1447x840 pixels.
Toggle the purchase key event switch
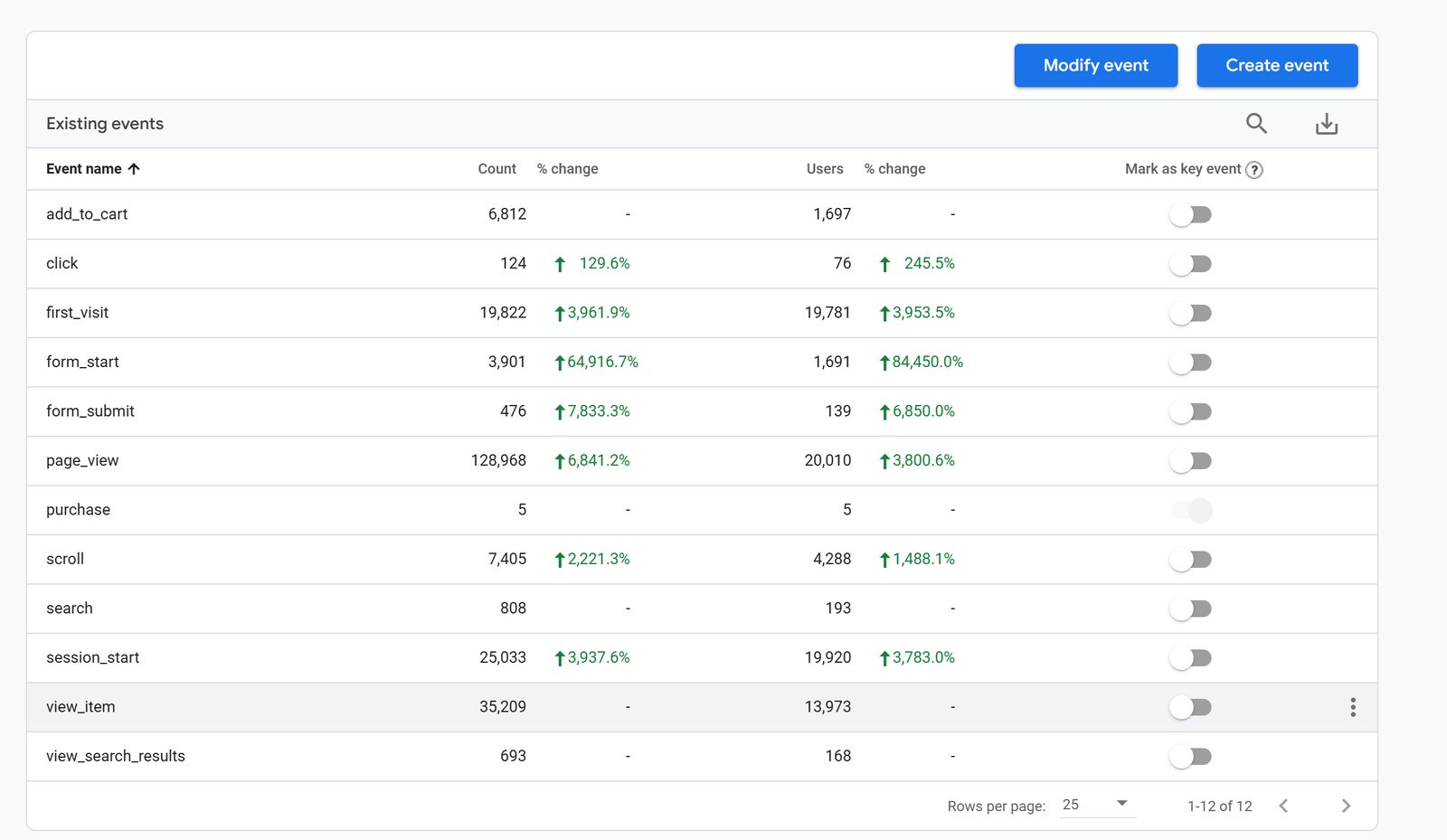pos(1191,510)
